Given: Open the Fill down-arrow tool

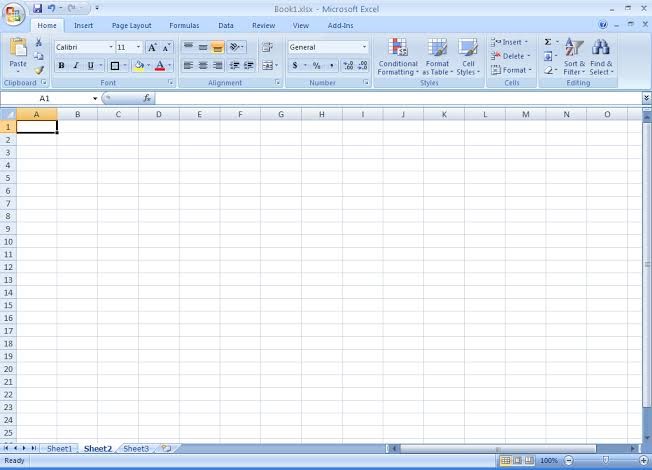Looking at the screenshot, I should click(548, 56).
